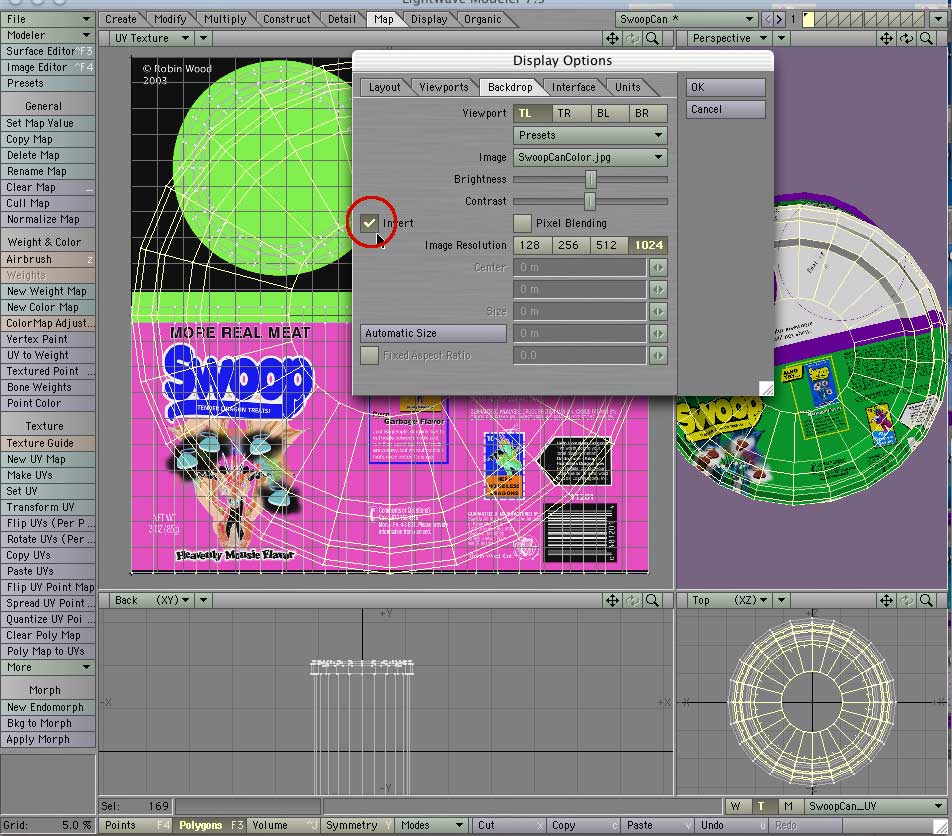Open the File dropdown menu
This screenshot has height=836, width=952.
pos(47,19)
